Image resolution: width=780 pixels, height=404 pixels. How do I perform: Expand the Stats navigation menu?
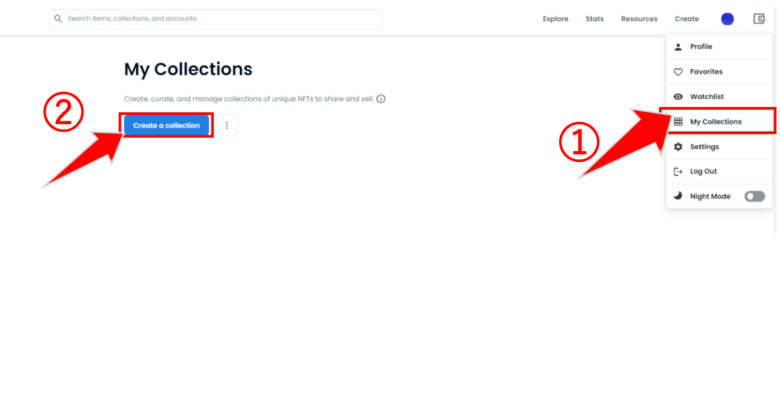pyautogui.click(x=594, y=19)
